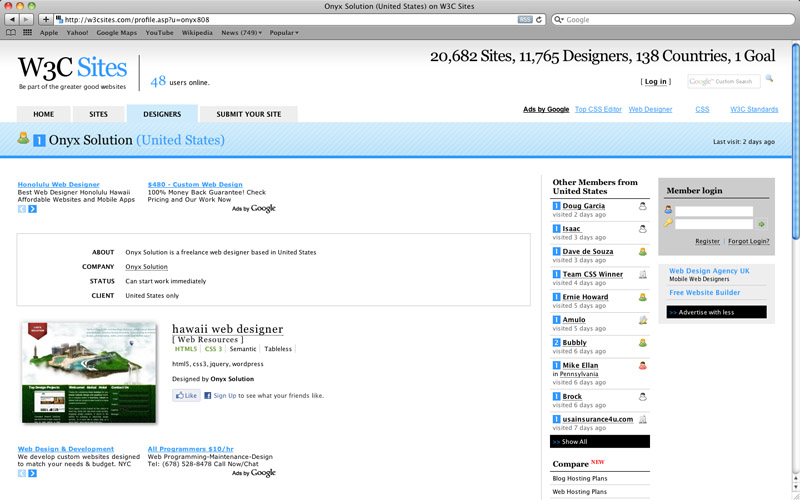The image size is (800, 500).
Task: Click Bubbly's member avatar icon
Action: point(643,343)
